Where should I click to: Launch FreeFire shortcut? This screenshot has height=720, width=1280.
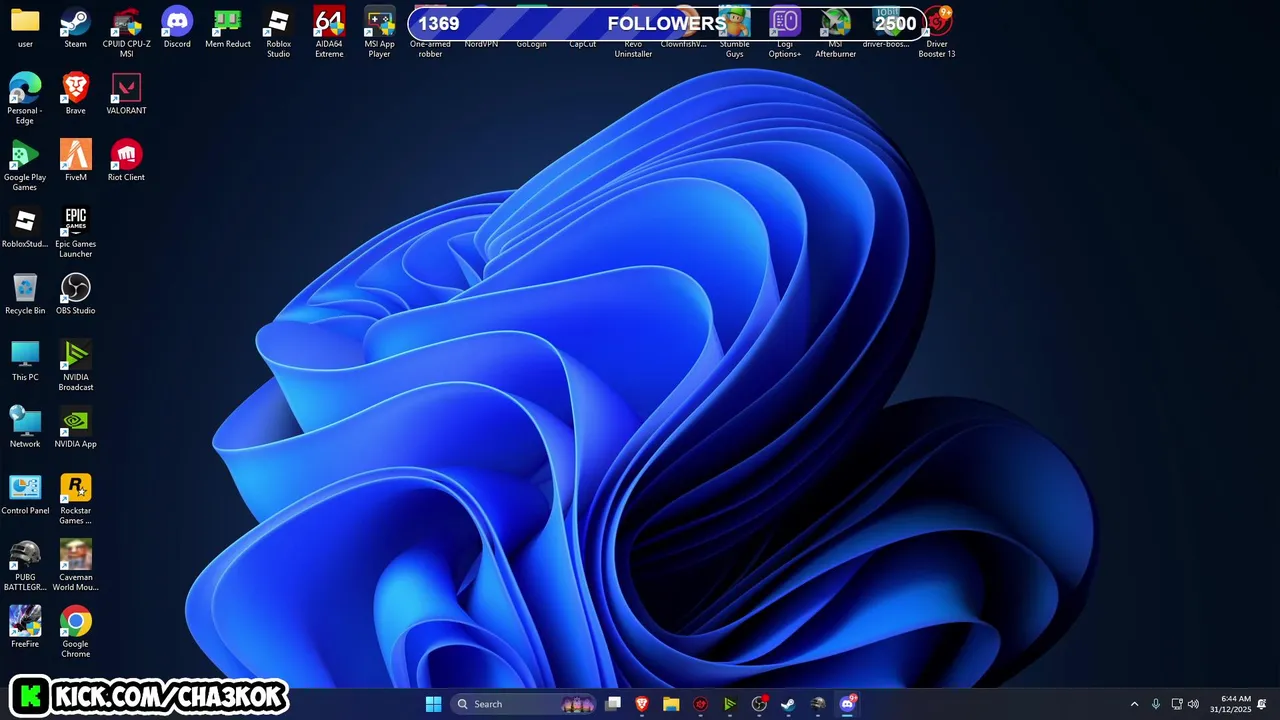pos(25,621)
